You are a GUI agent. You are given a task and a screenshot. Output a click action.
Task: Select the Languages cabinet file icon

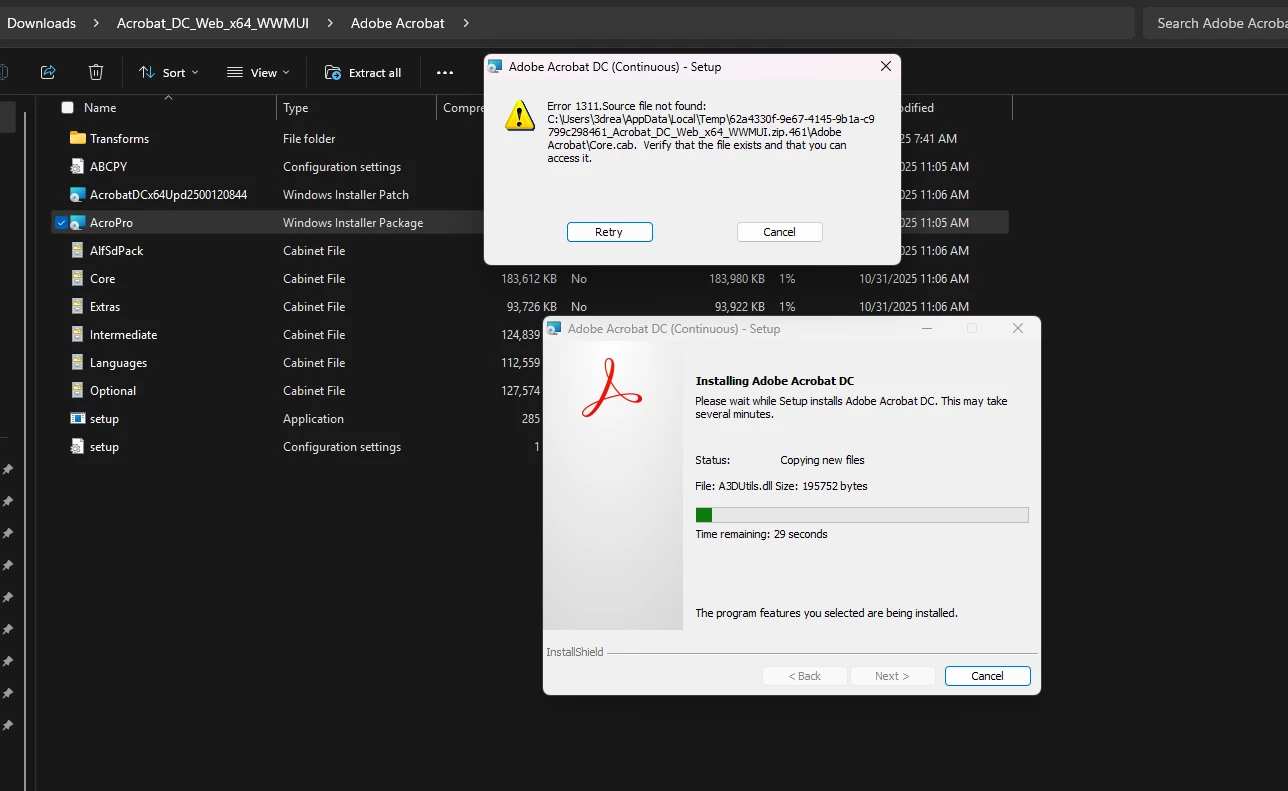tap(78, 363)
